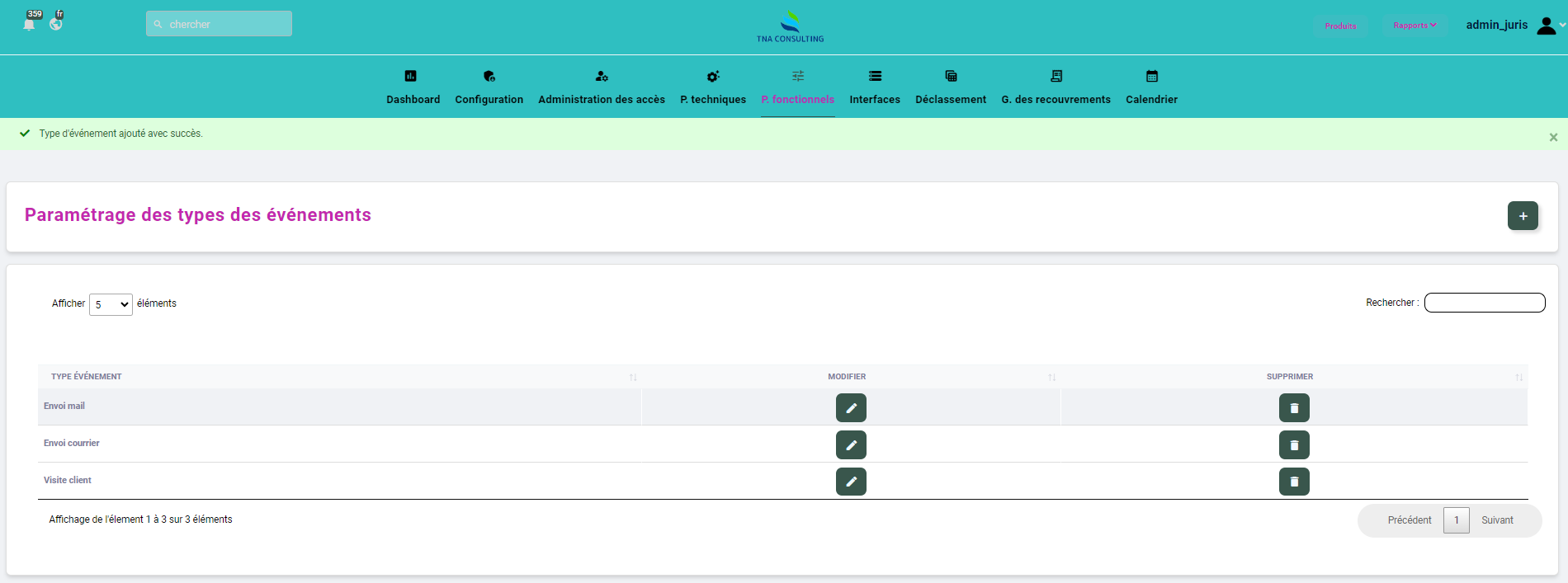
Task: Expand the Rapports dropdown menu
Action: (x=1415, y=26)
